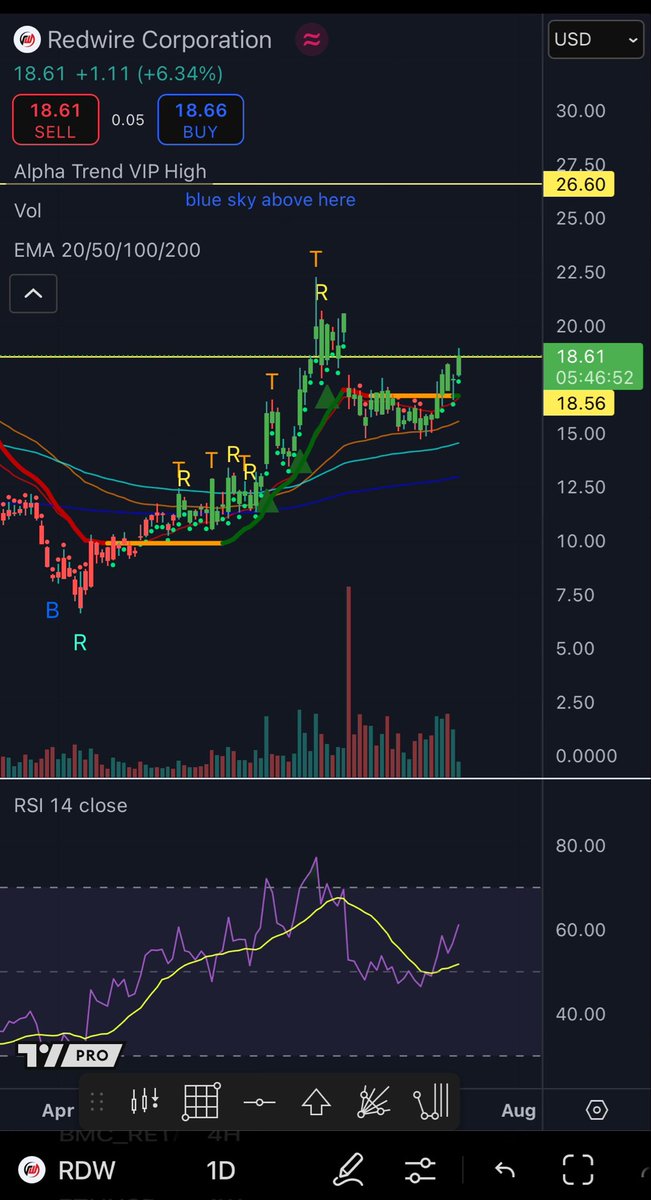
Task: Click the 'blue sky above here' annotation text
Action: tap(270, 200)
